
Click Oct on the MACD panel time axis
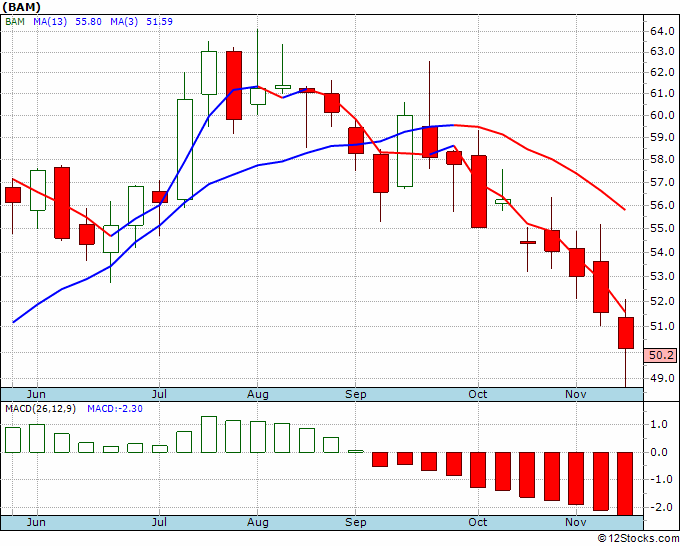(x=478, y=522)
